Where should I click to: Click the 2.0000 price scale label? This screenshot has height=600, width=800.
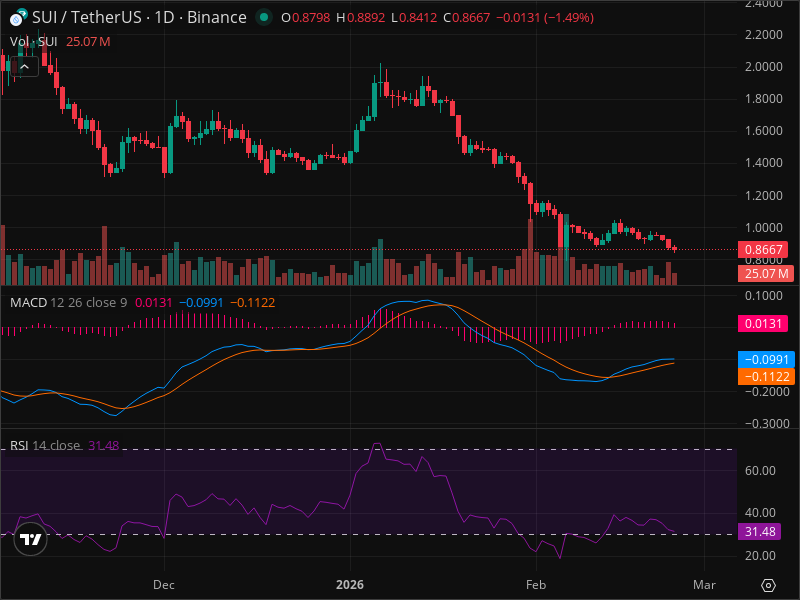tap(764, 67)
